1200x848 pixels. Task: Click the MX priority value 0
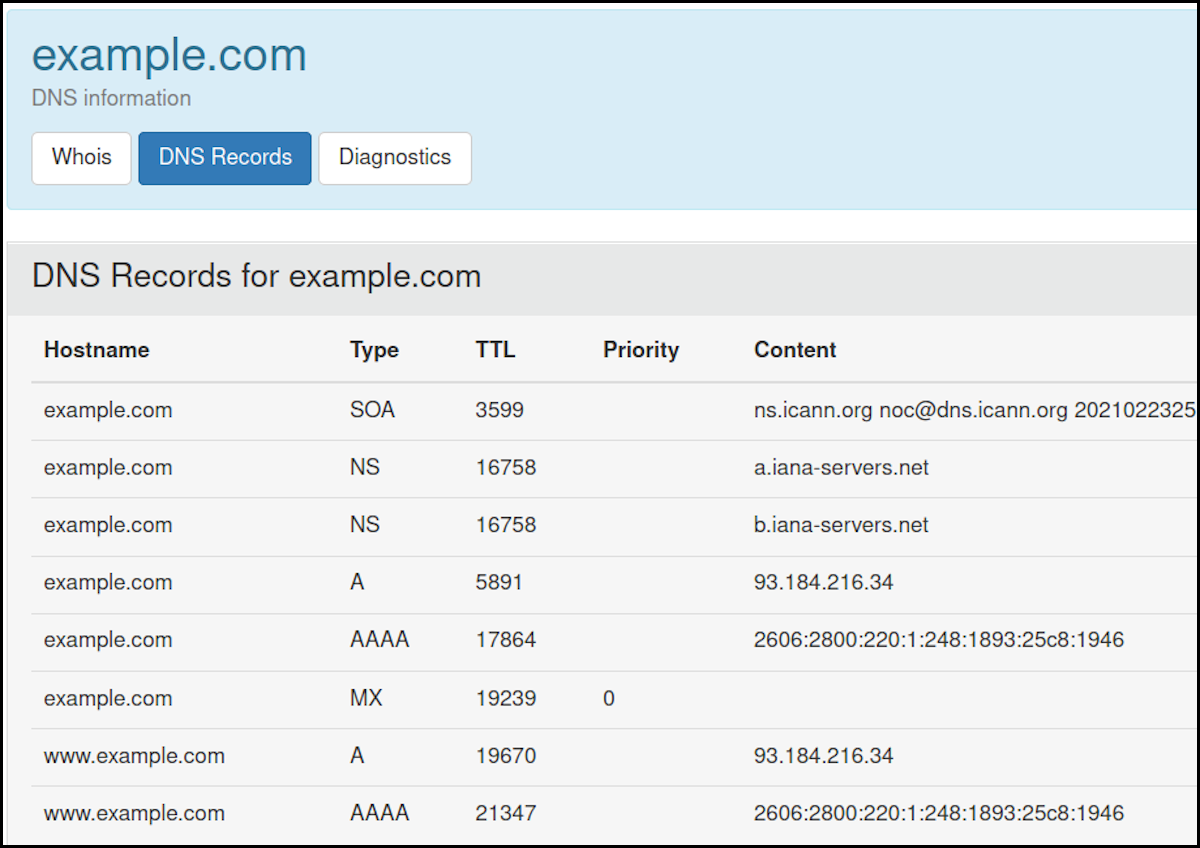[x=609, y=698]
